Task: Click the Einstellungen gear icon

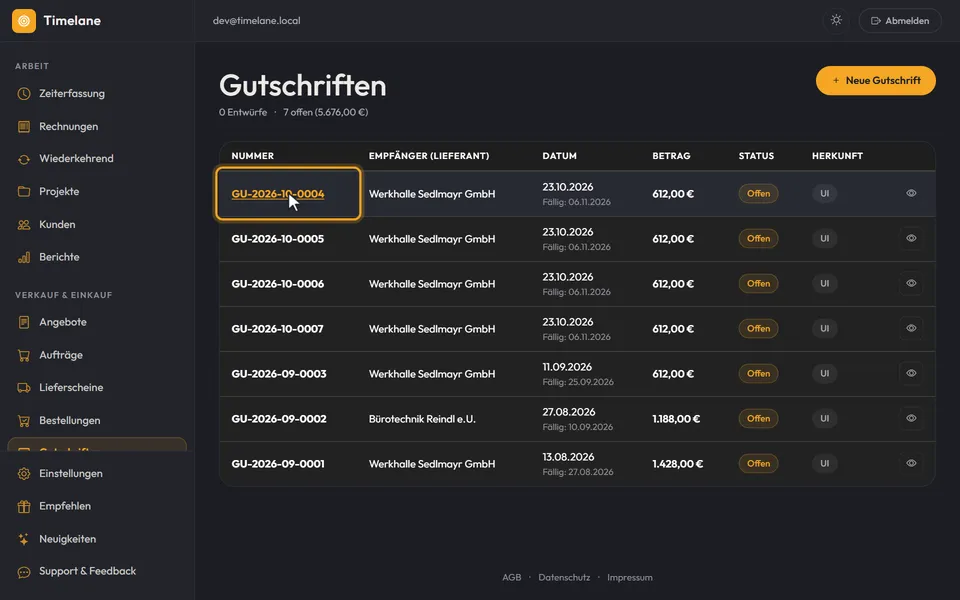Action: click(x=24, y=474)
